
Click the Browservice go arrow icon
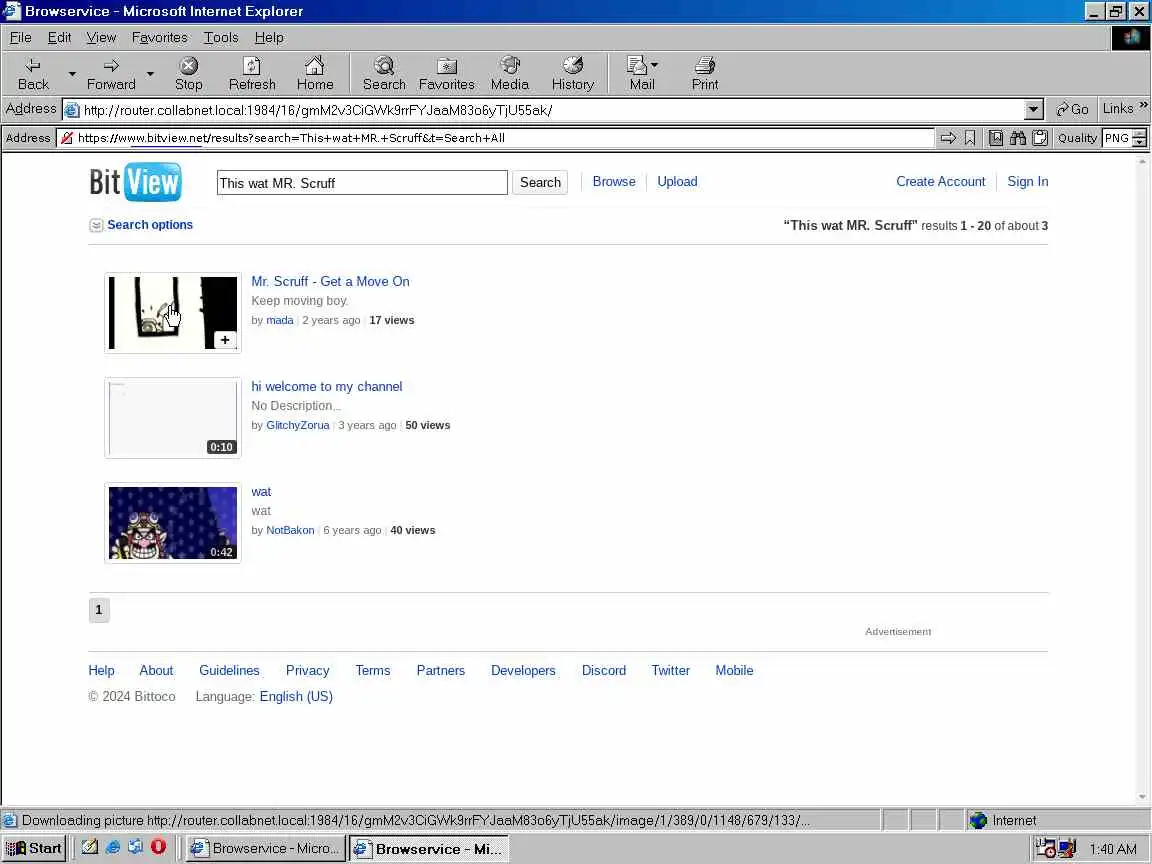pyautogui.click(x=948, y=137)
